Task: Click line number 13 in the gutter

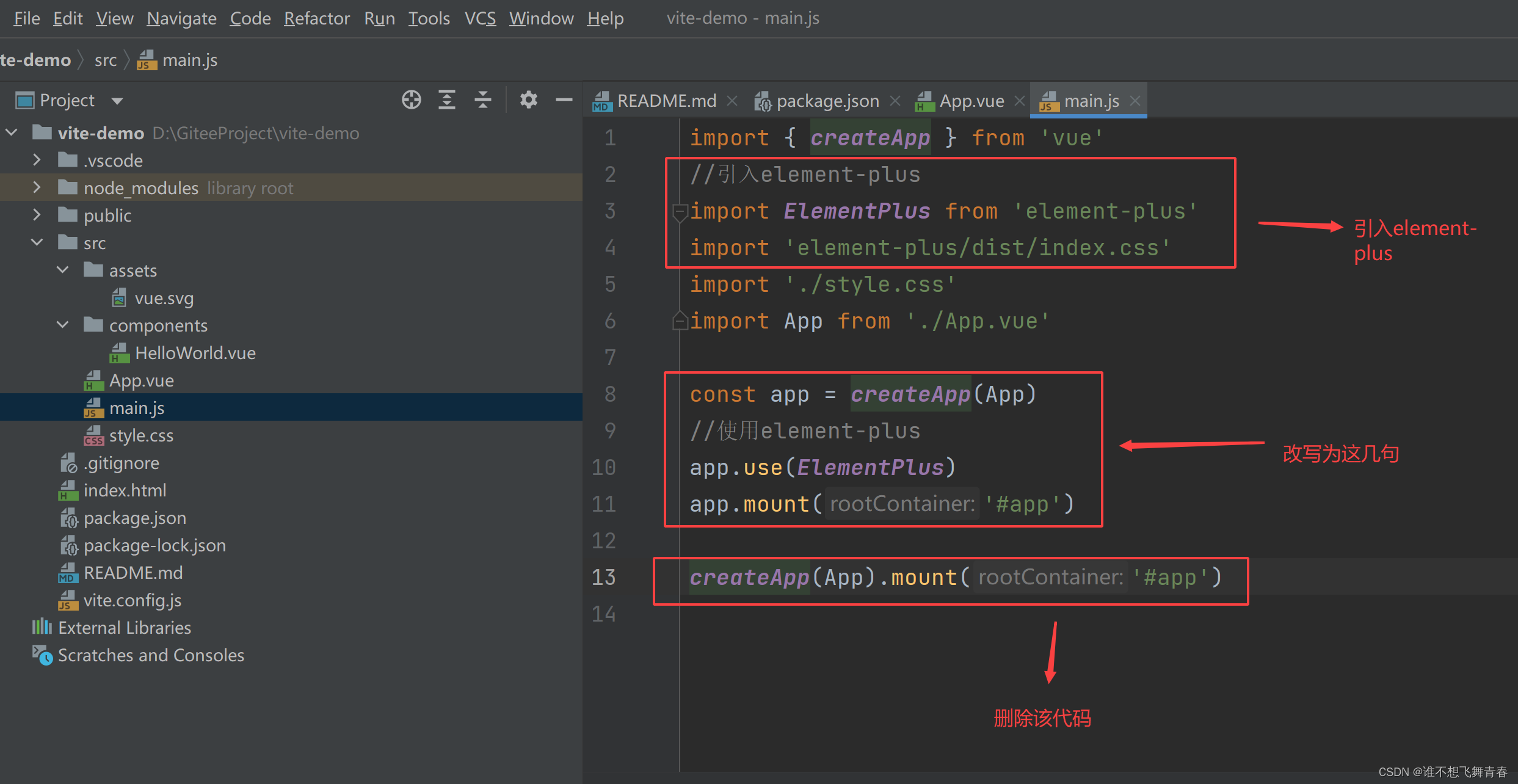Action: coord(603,577)
